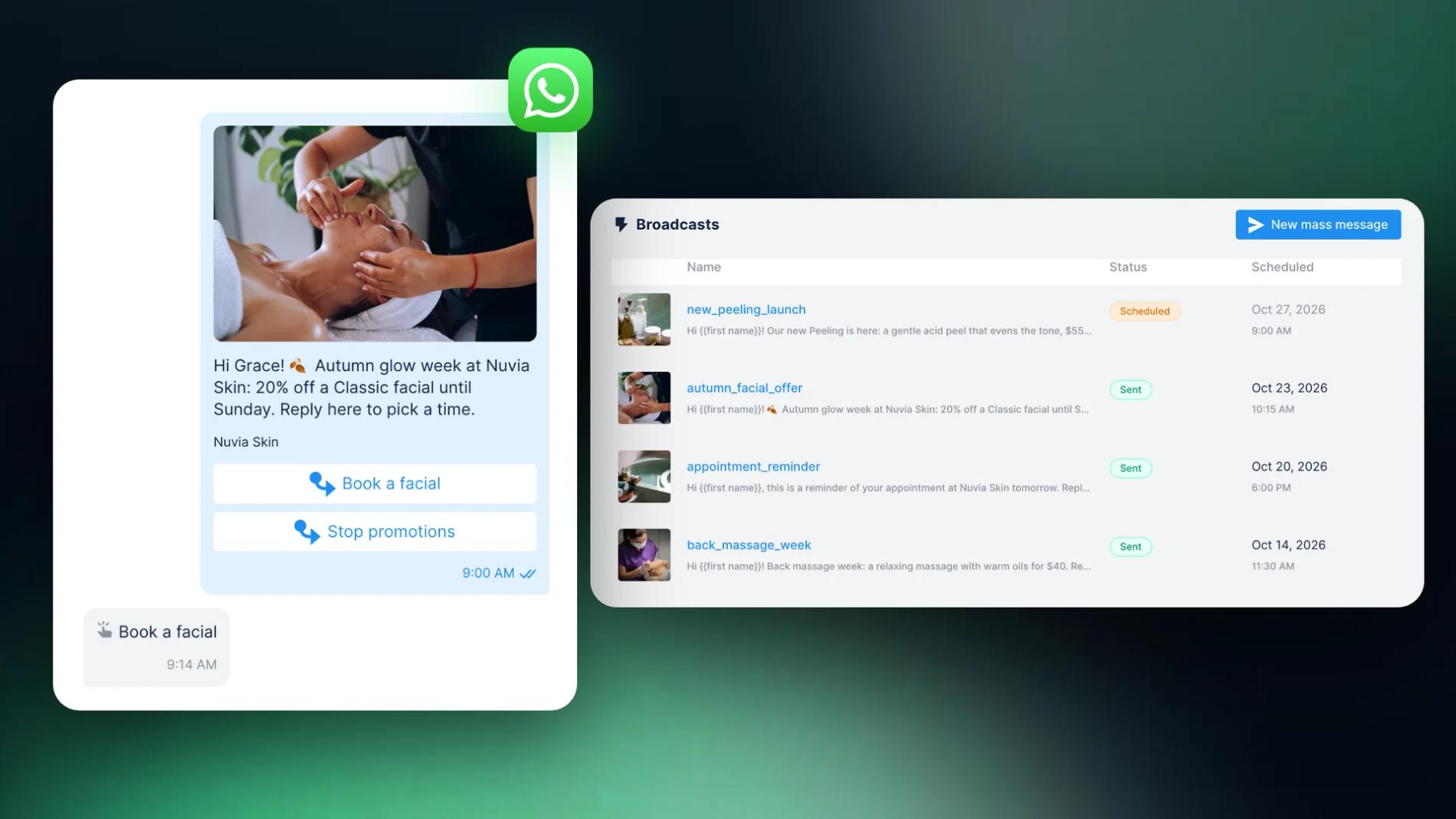Open the facial massage photo in the chat
The width and height of the screenshot is (1456, 819).
point(375,234)
